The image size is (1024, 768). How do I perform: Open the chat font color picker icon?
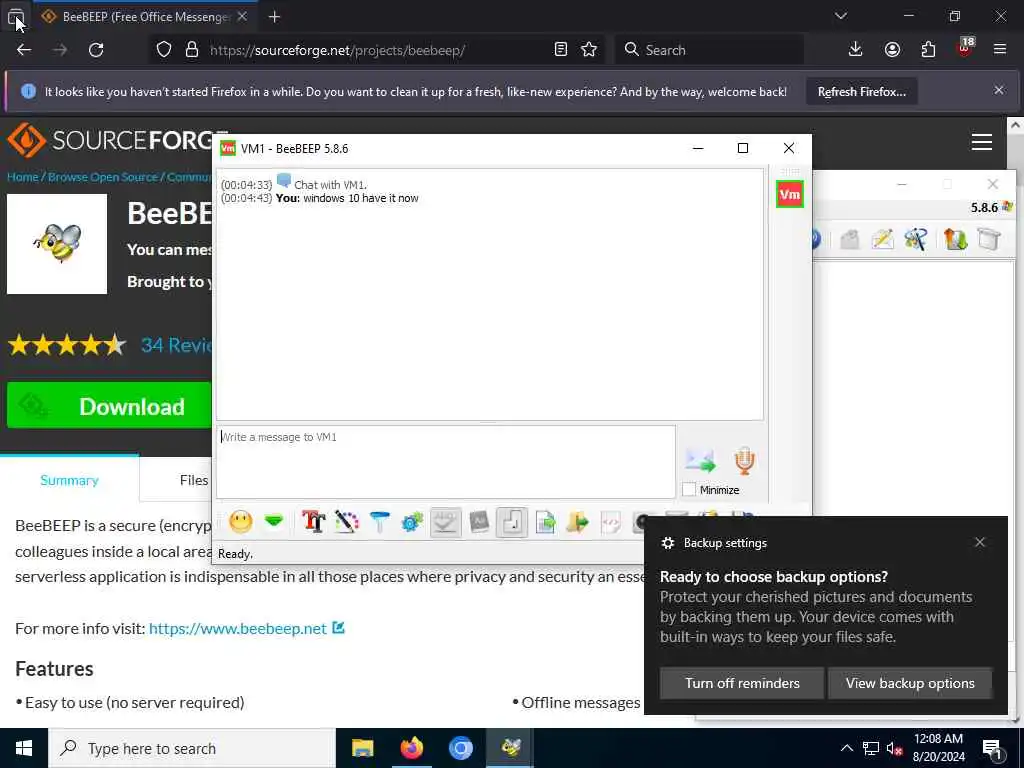pyautogui.click(x=347, y=522)
